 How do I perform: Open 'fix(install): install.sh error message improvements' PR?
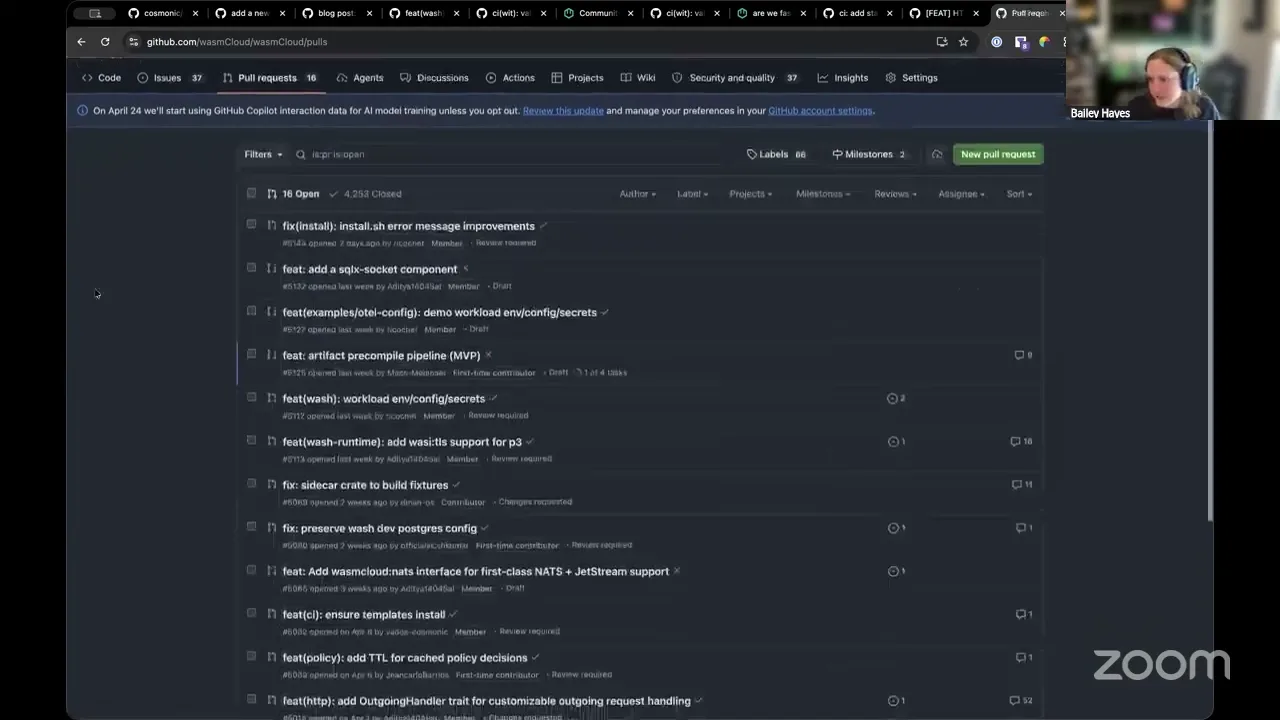click(x=408, y=226)
